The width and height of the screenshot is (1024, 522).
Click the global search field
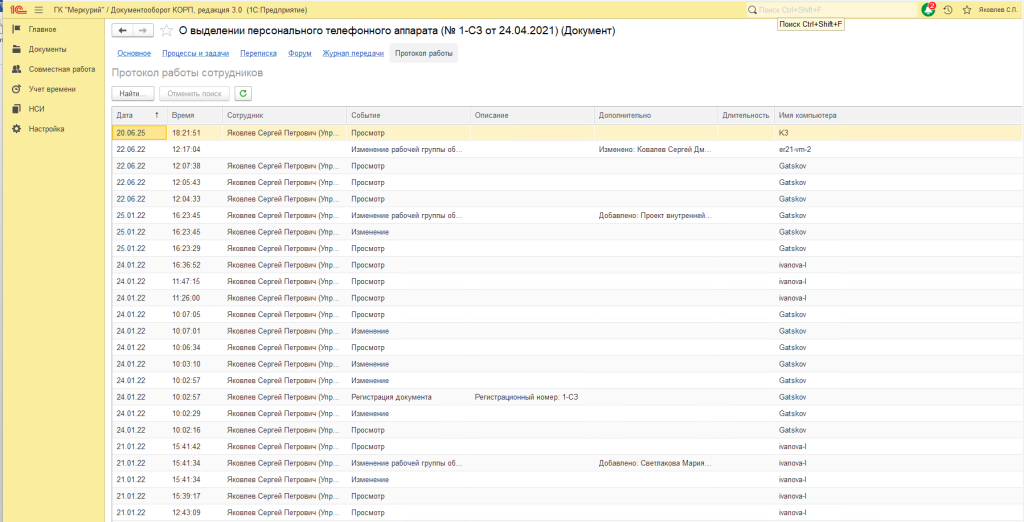[835, 9]
